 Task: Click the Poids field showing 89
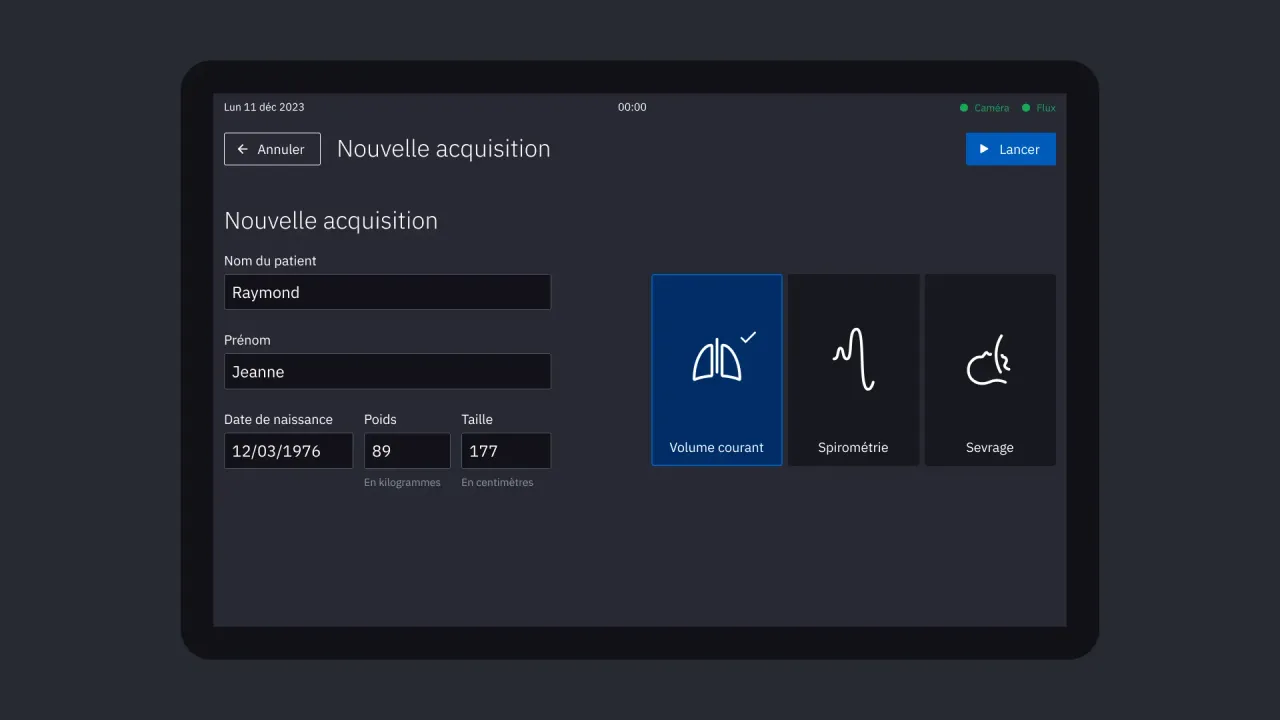(x=407, y=451)
